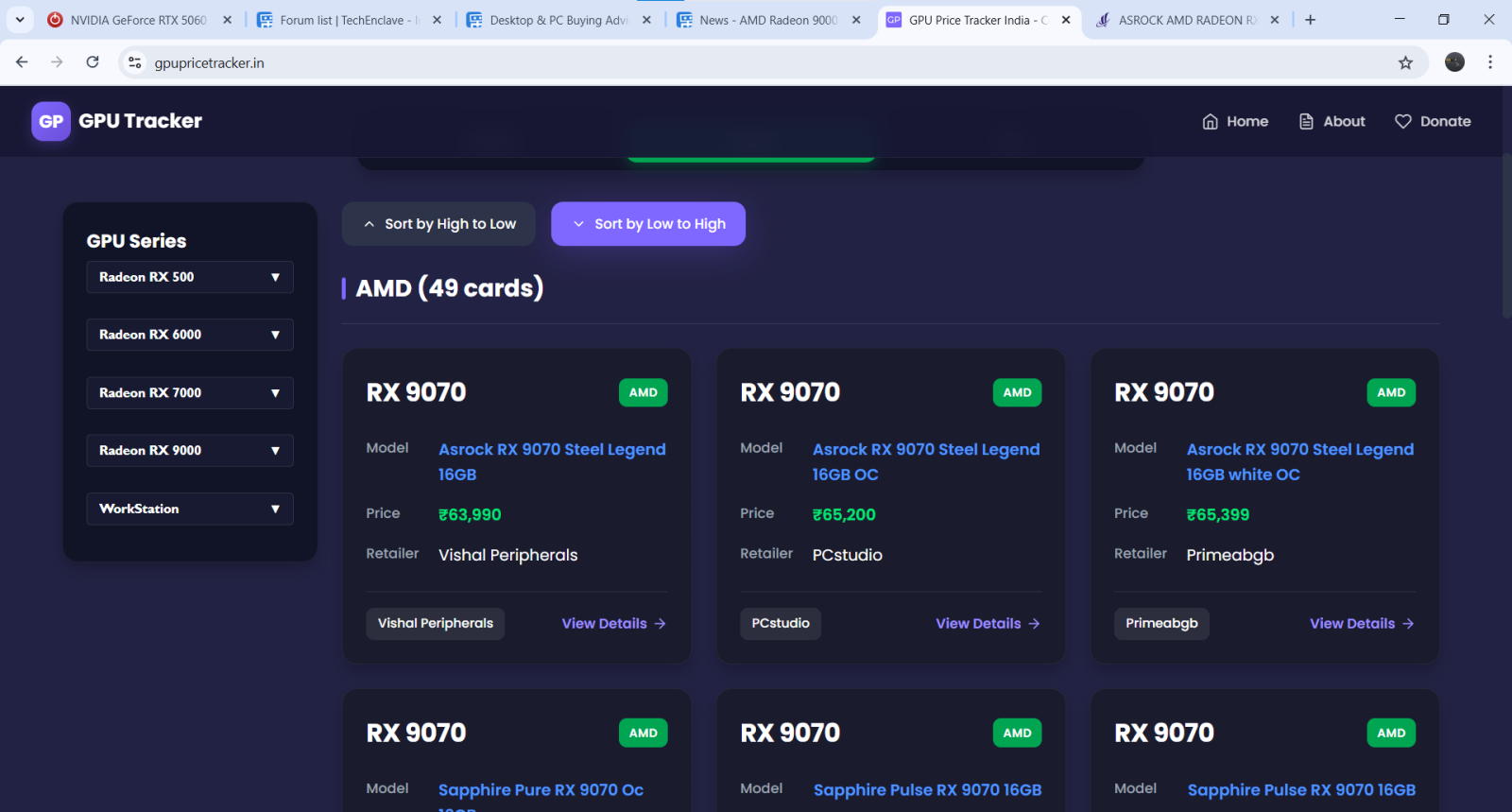The height and width of the screenshot is (812, 1512).
Task: Expand Radeon RX 6000 series dropdown
Action: [x=190, y=335]
